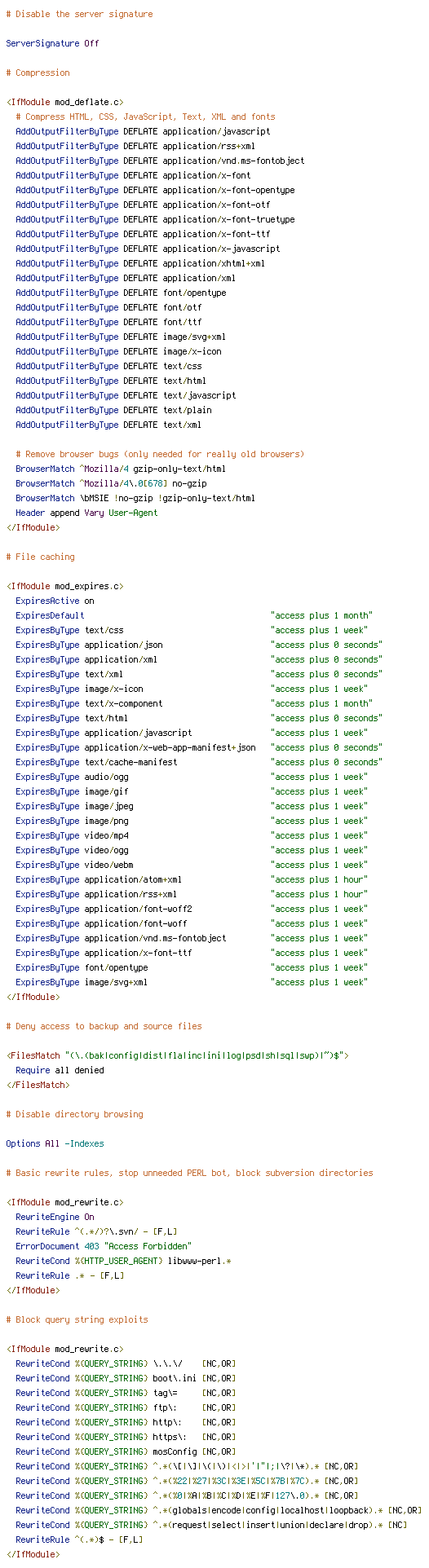
Task: Click the RewriteCond libwww-perl line
Action: [x=123, y=1261]
